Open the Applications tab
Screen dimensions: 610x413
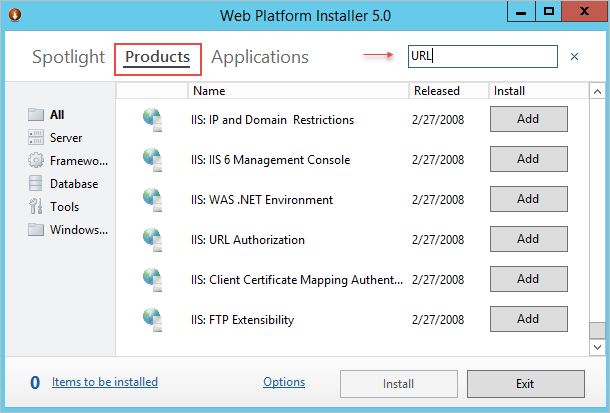click(260, 57)
